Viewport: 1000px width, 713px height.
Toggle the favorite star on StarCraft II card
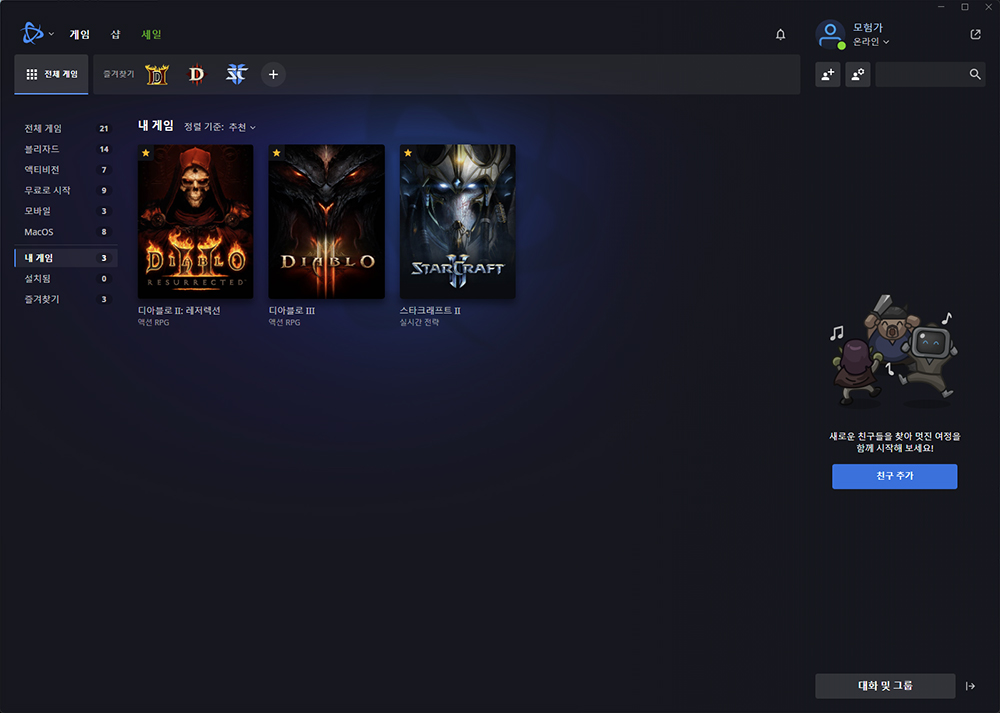click(x=408, y=153)
